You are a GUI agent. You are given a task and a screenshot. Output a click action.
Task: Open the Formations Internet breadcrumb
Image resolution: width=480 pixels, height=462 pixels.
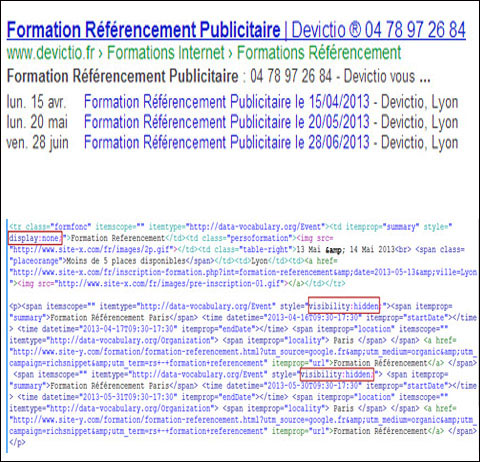(166, 53)
